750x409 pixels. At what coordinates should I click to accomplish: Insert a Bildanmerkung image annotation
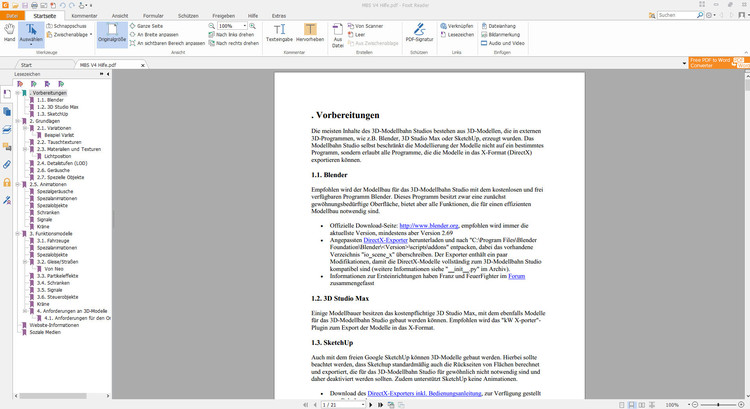tap(500, 35)
